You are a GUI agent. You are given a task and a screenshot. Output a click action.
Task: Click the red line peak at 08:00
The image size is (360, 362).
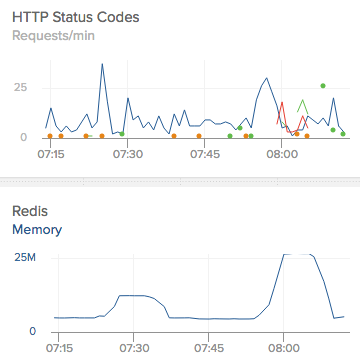tap(282, 103)
